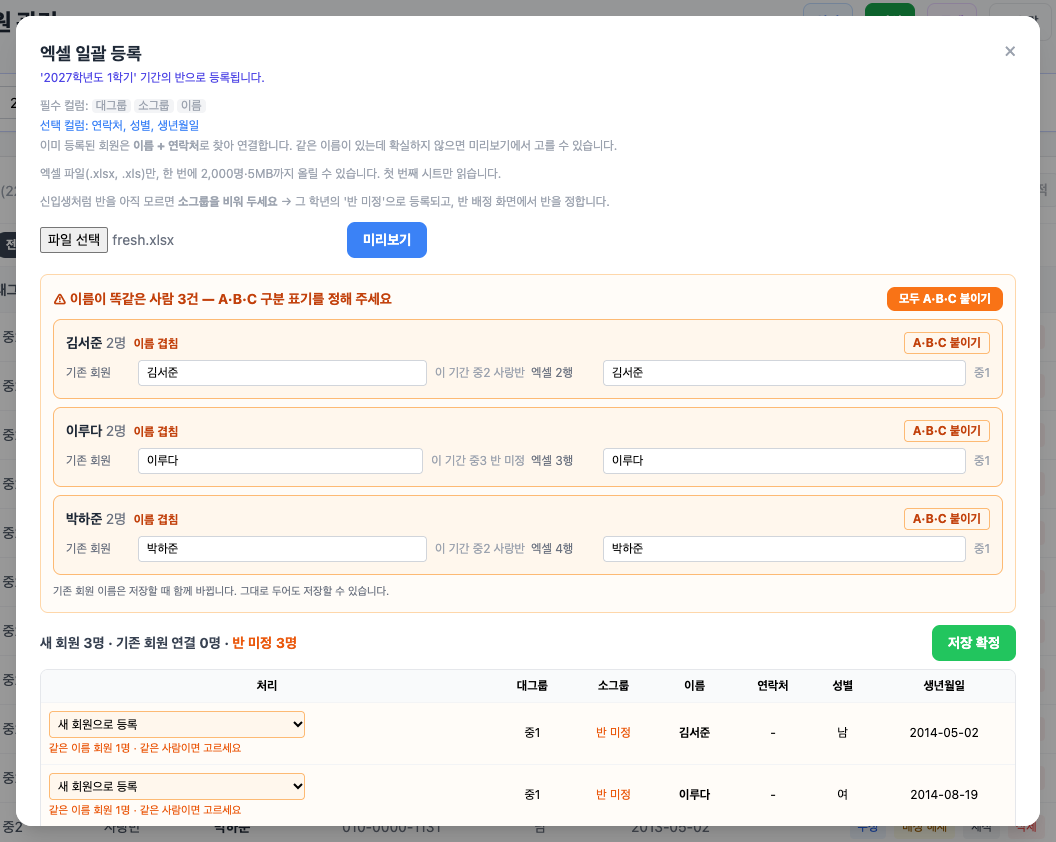Click the green 저장 확정 button
This screenshot has width=1056, height=842.
tap(973, 643)
